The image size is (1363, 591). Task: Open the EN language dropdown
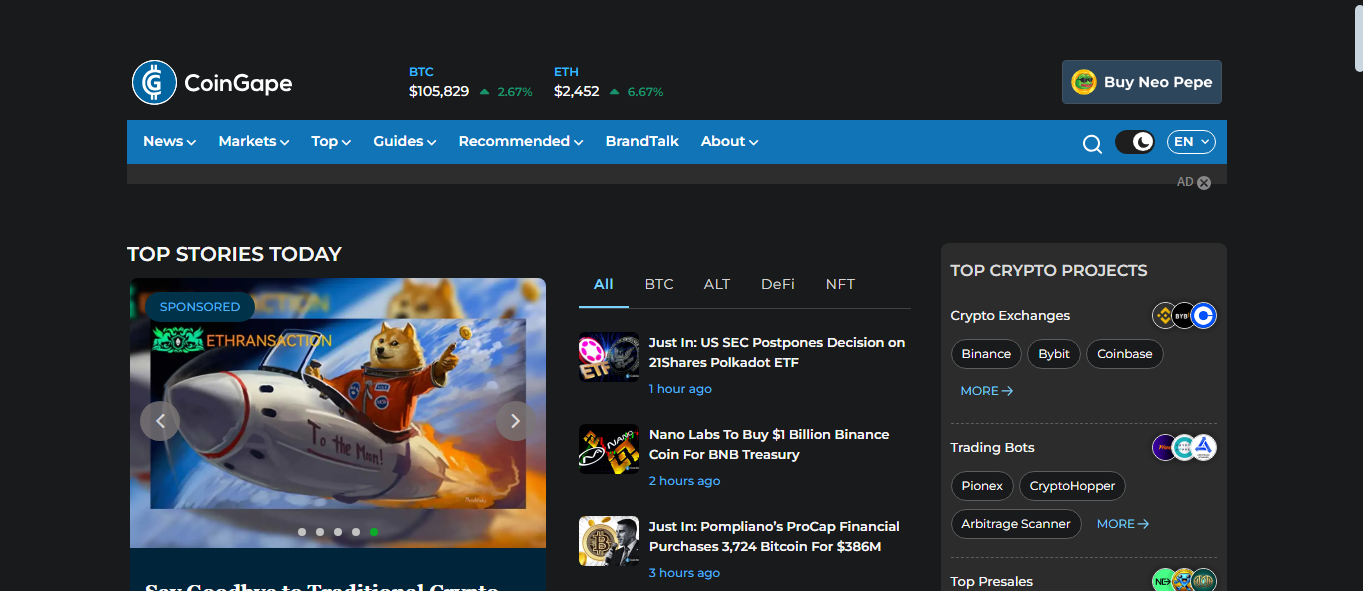click(1191, 142)
